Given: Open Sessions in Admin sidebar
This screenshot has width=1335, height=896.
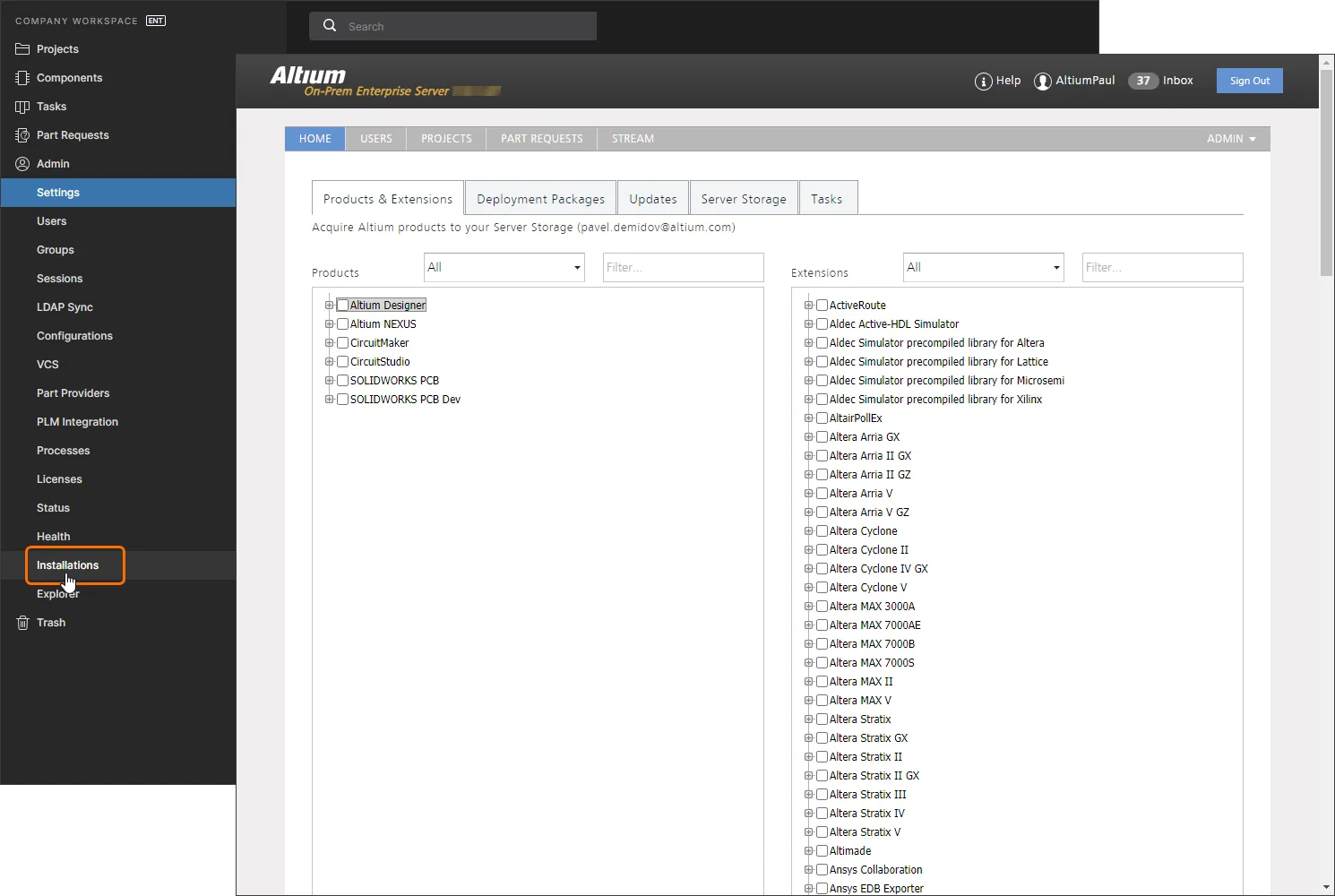Looking at the screenshot, I should coord(59,279).
